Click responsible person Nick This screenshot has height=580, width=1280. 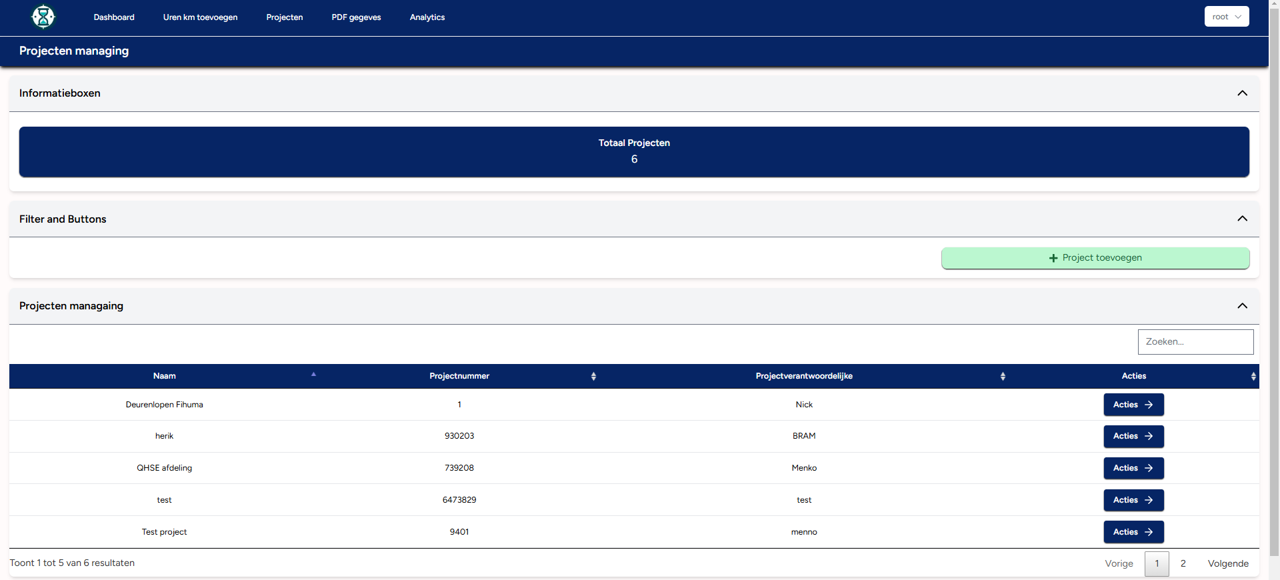pos(804,405)
